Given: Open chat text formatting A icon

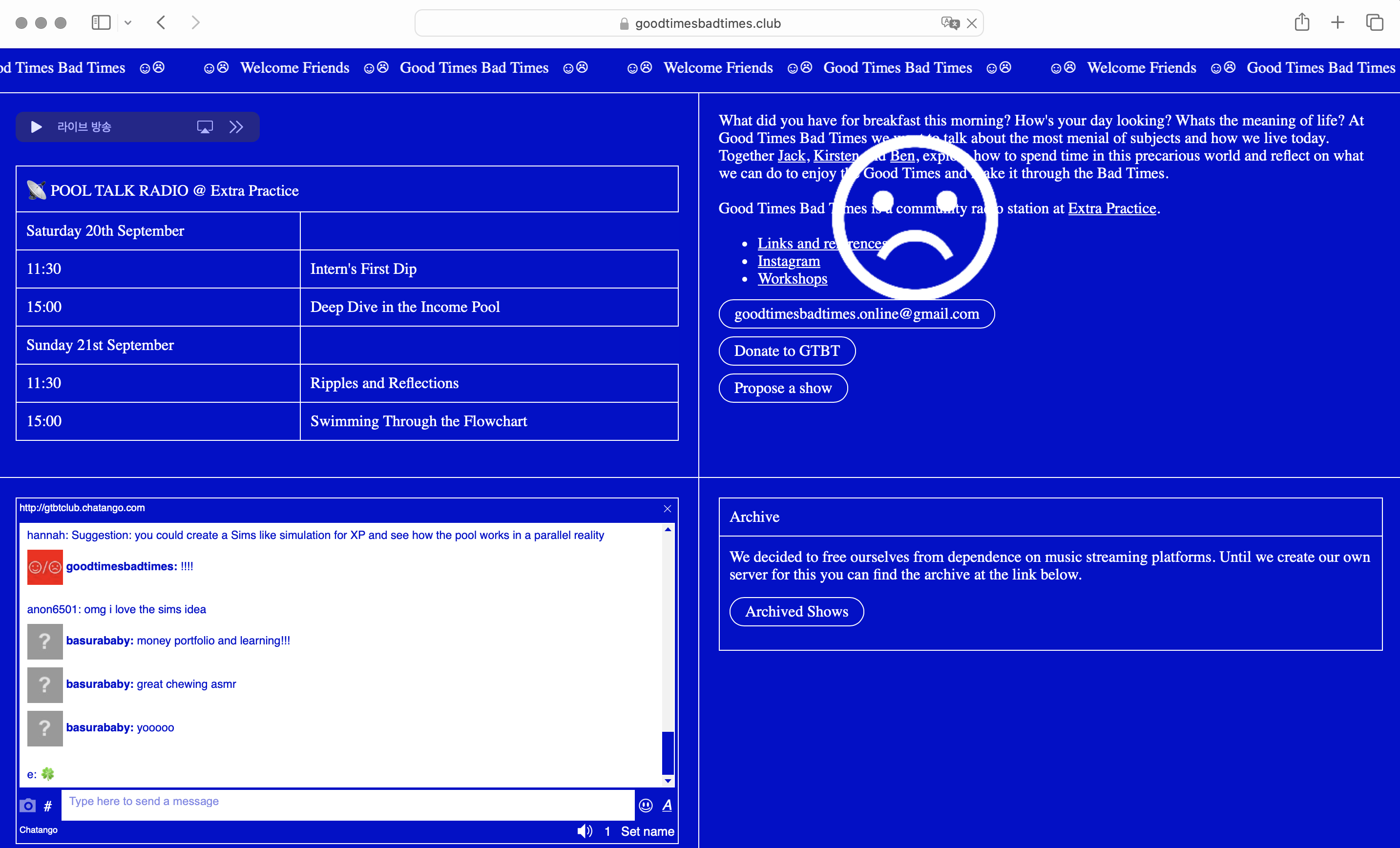Looking at the screenshot, I should [667, 805].
